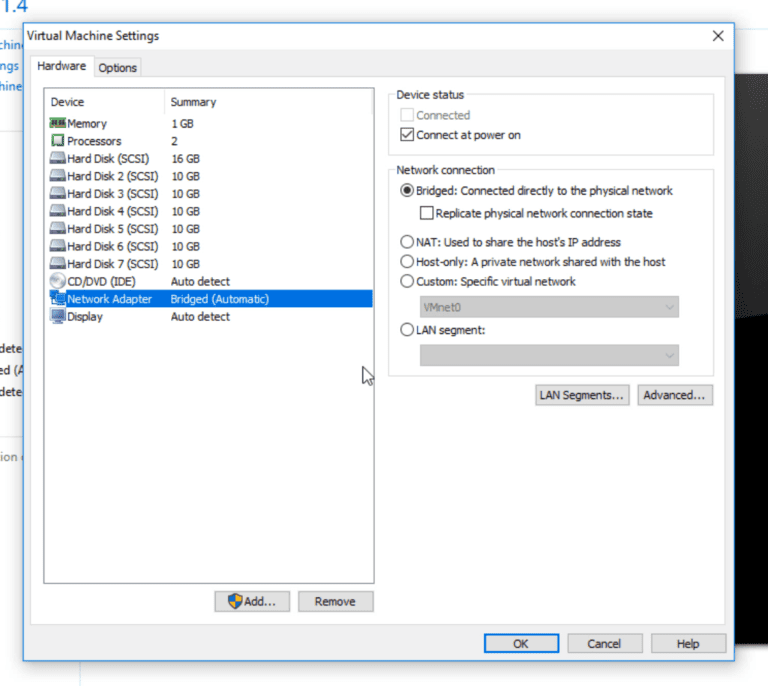Screen dimensions: 768x686
Task: Open the Hardware tab
Action: (x=62, y=67)
